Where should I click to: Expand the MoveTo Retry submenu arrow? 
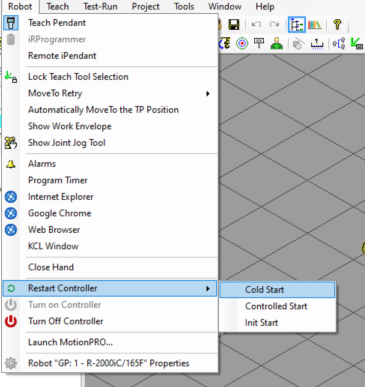[x=208, y=94]
